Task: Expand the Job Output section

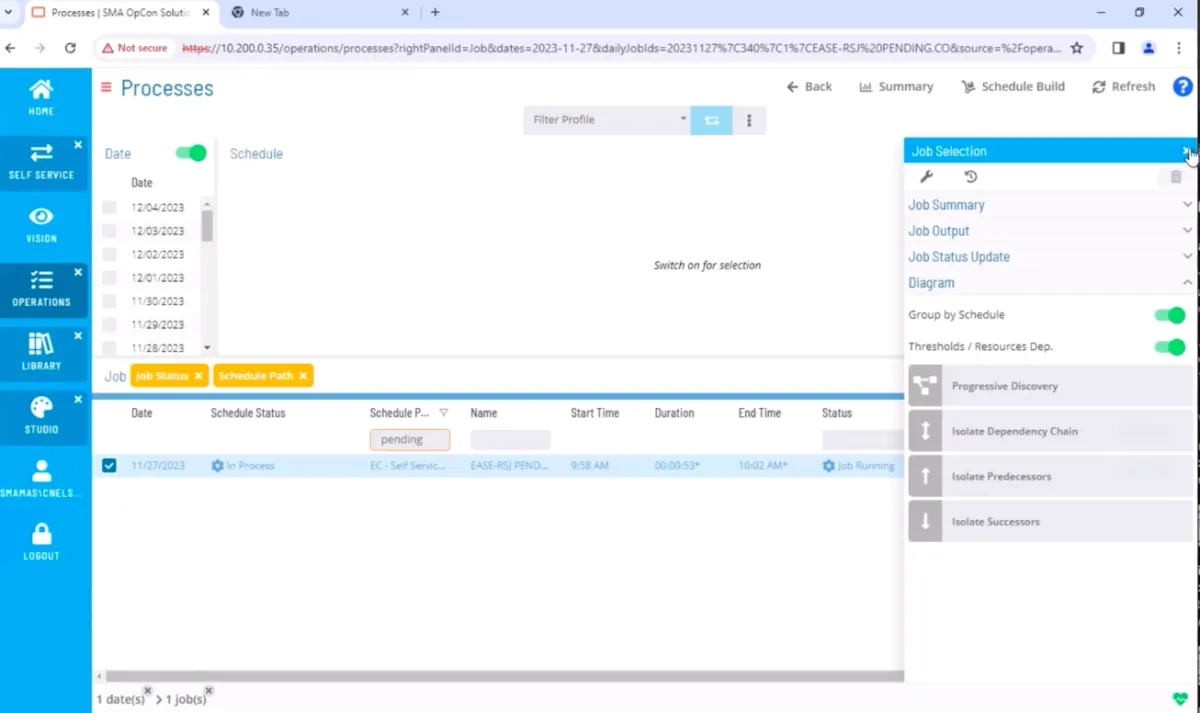Action: point(1050,231)
